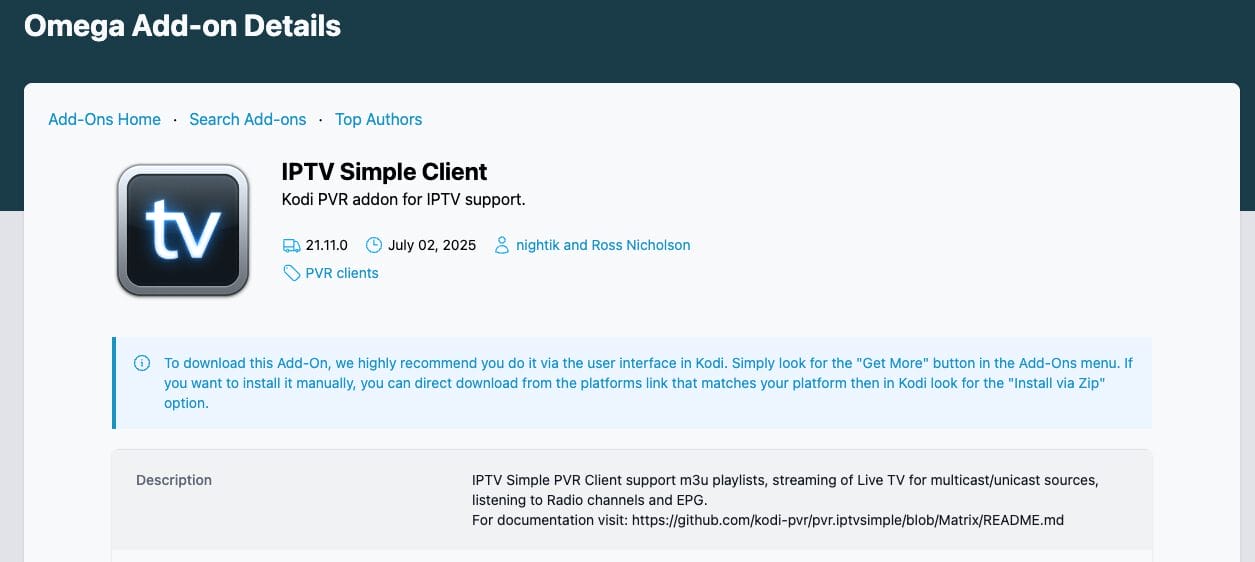Image resolution: width=1255 pixels, height=562 pixels.
Task: Click the Description row label
Action: point(174,480)
